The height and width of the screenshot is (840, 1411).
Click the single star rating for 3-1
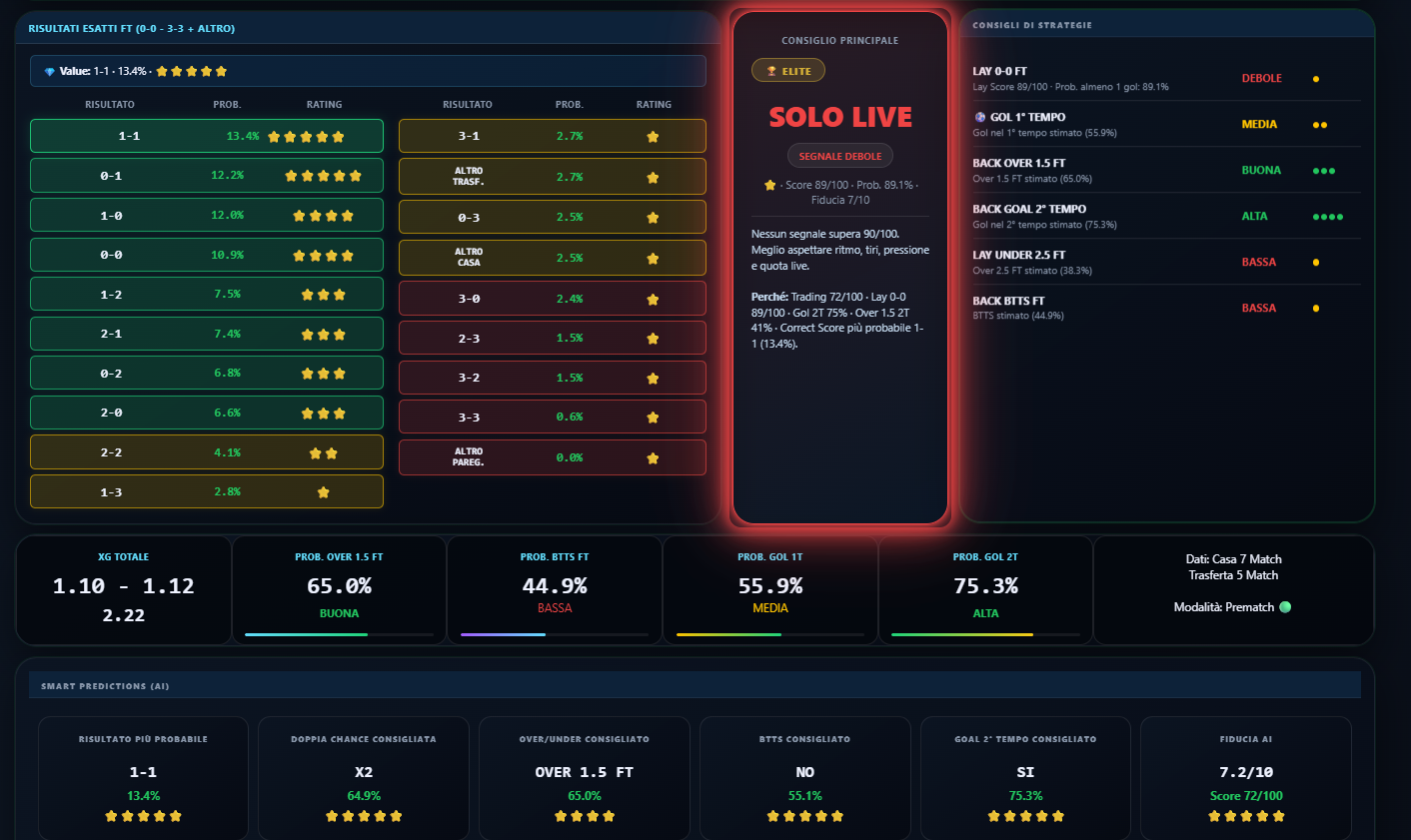point(653,137)
